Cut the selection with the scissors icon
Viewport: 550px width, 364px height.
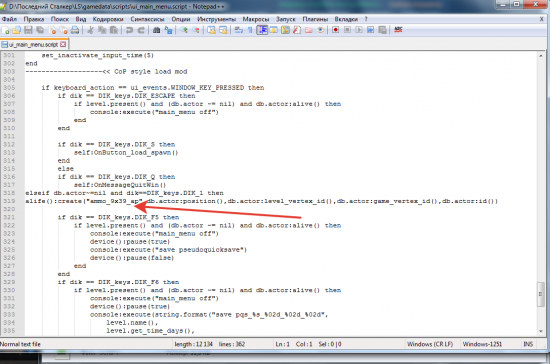click(x=90, y=31)
